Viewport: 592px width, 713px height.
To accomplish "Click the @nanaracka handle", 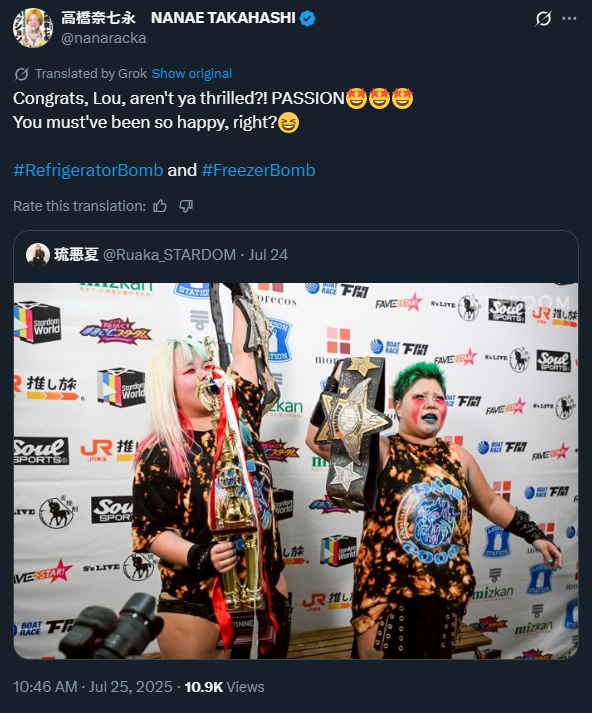I will (x=104, y=38).
